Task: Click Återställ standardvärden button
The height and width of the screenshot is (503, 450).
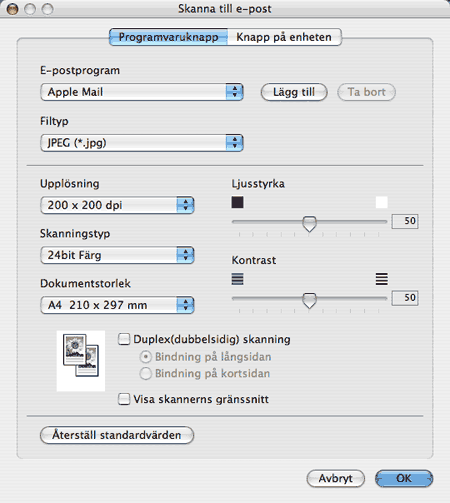Action: click(117, 435)
